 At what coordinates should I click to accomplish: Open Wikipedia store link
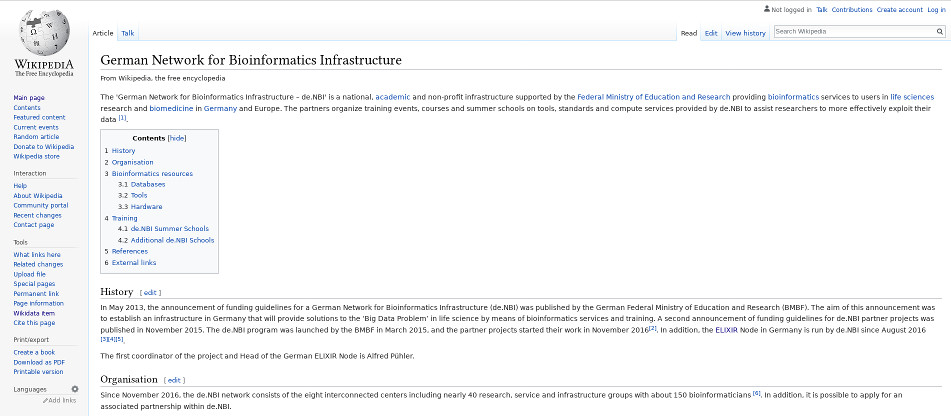36,156
